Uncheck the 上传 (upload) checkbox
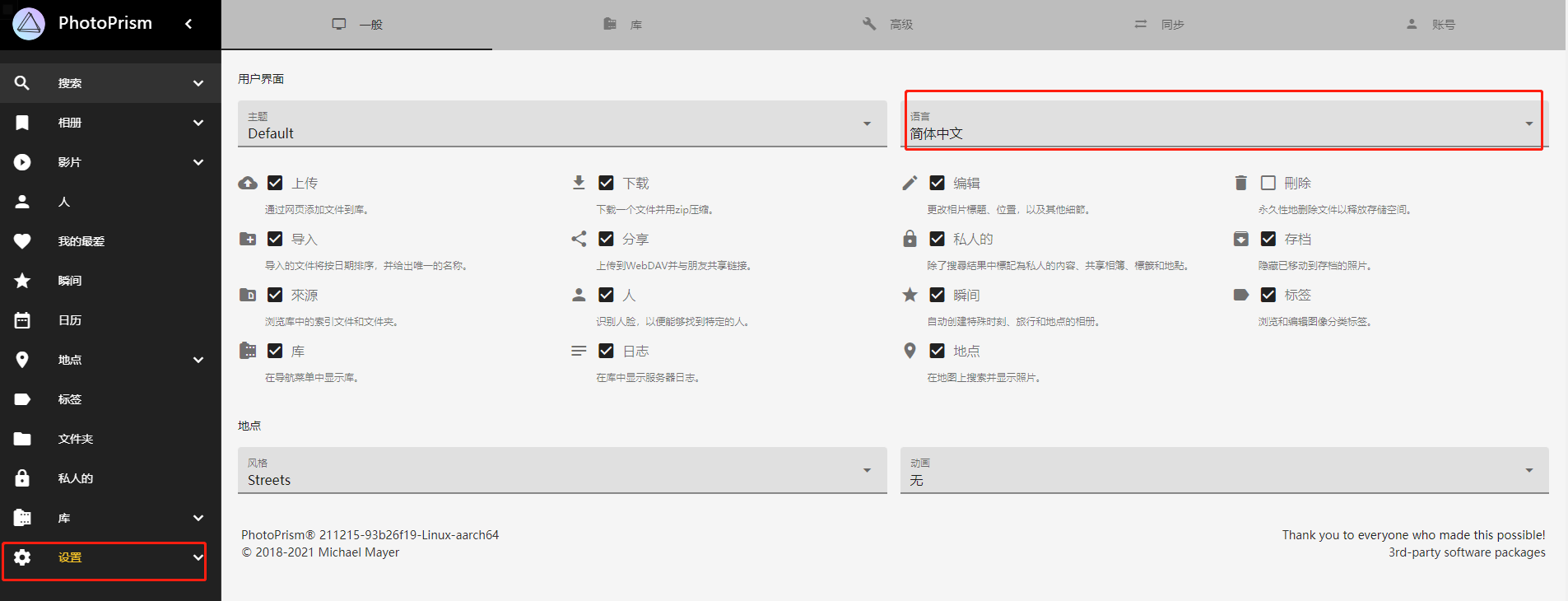This screenshot has width=1568, height=601. 275,183
